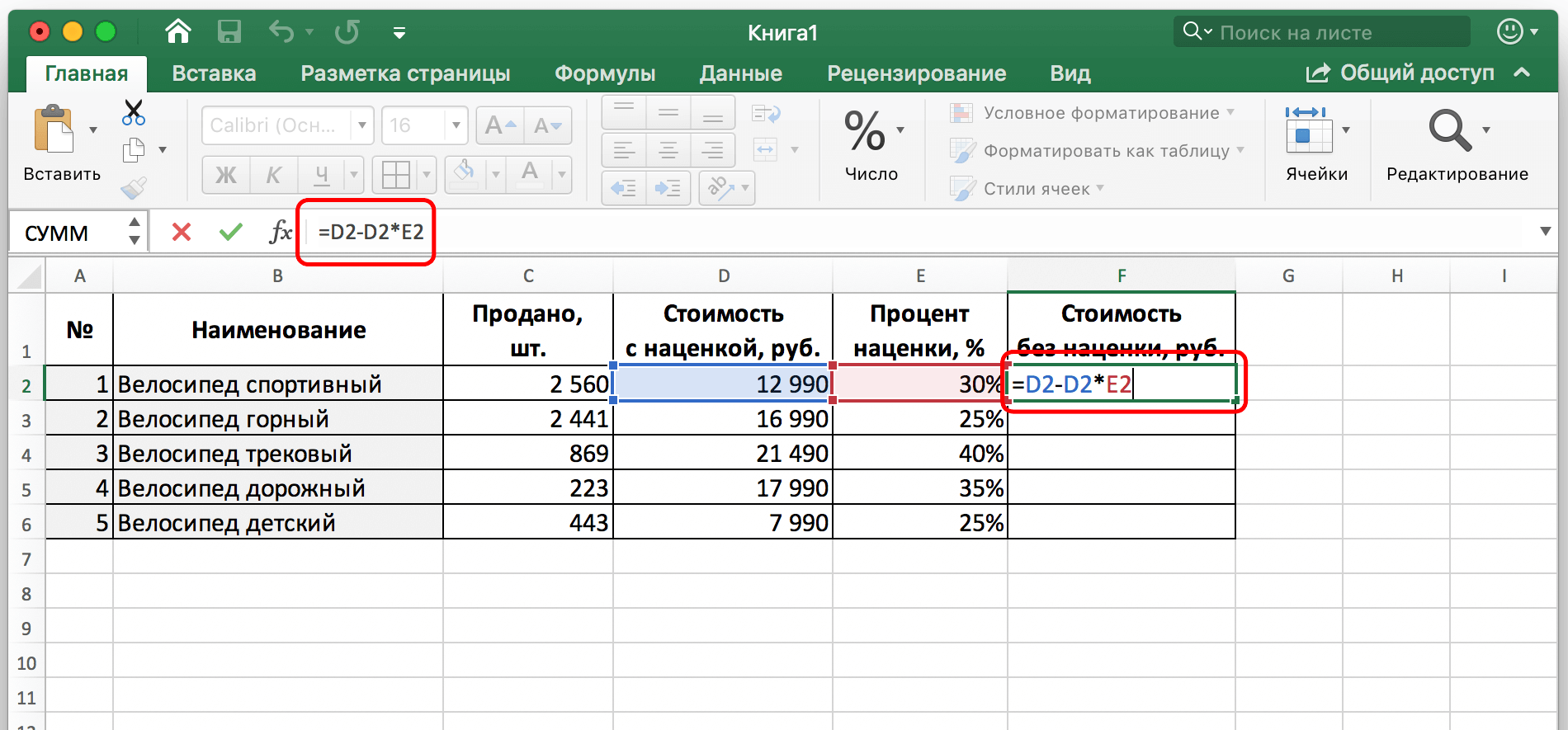1568x730 pixels.
Task: Click the Fill Color paint bucket
Action: [x=465, y=174]
